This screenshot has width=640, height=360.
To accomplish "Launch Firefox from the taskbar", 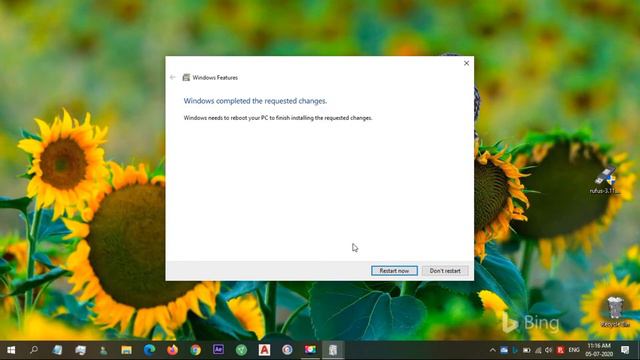I will coord(172,350).
